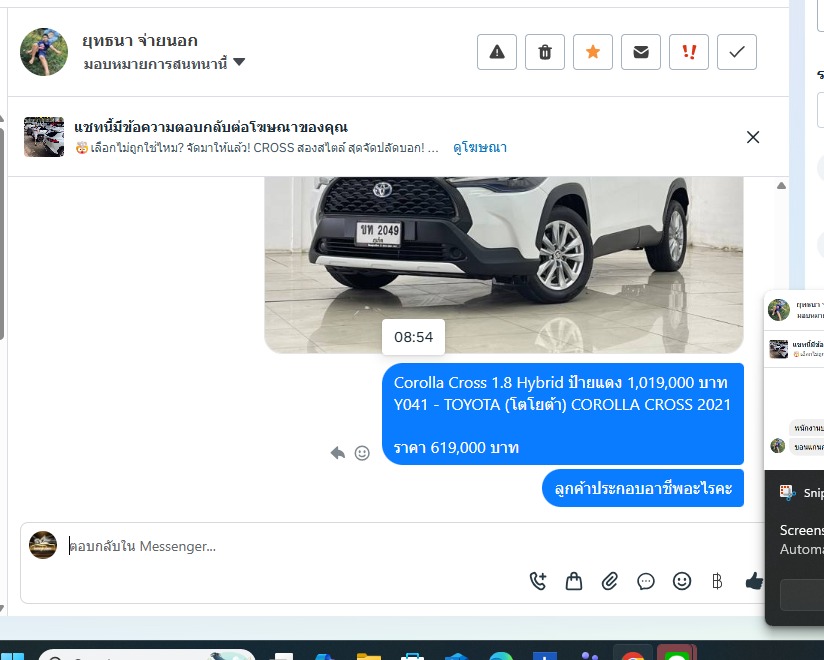
Task: Delete conversation using the trash icon
Action: coord(545,52)
